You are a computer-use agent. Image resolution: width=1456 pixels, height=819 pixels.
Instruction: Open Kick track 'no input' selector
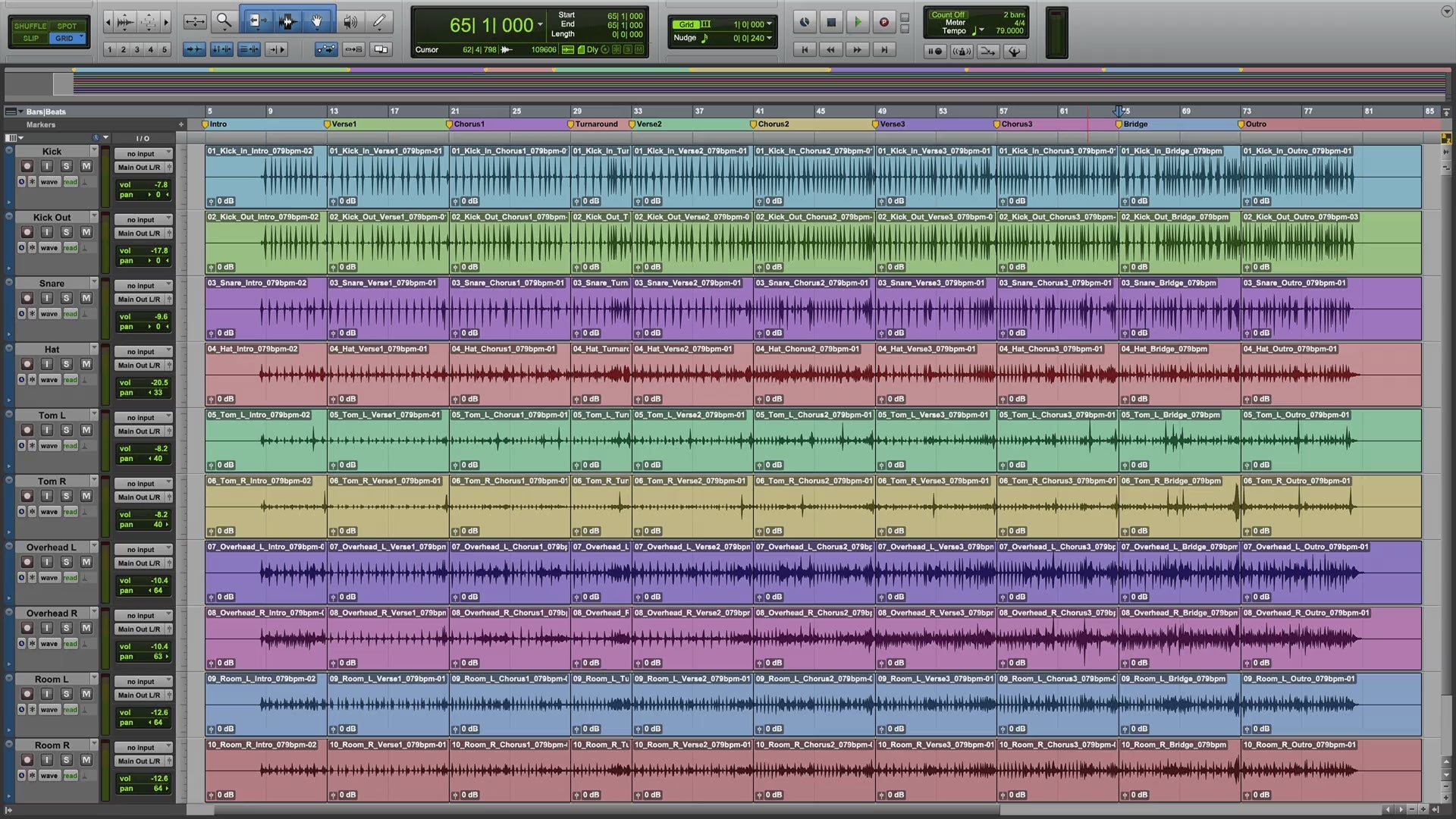(x=143, y=154)
